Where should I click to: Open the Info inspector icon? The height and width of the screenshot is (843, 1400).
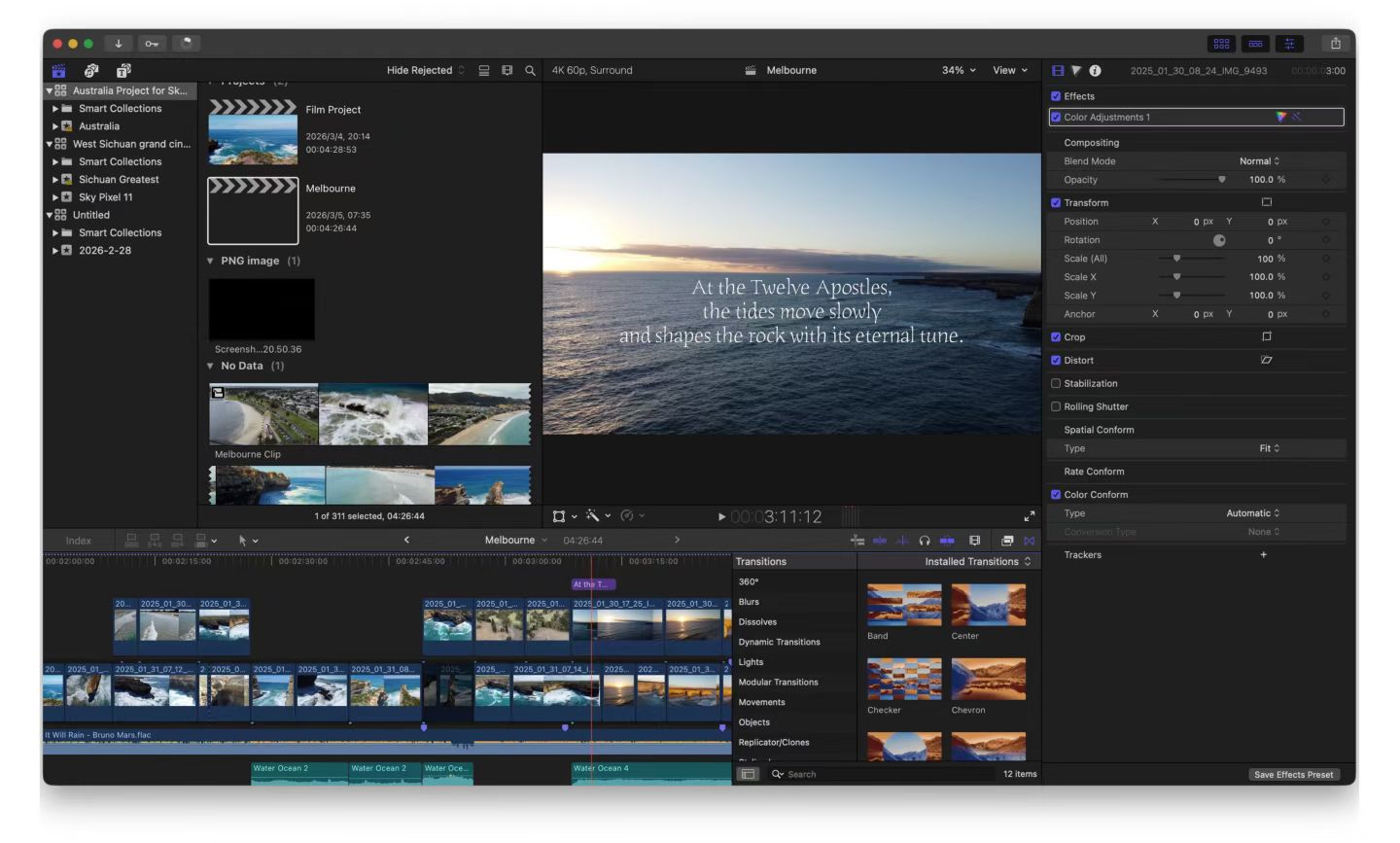tap(1095, 70)
